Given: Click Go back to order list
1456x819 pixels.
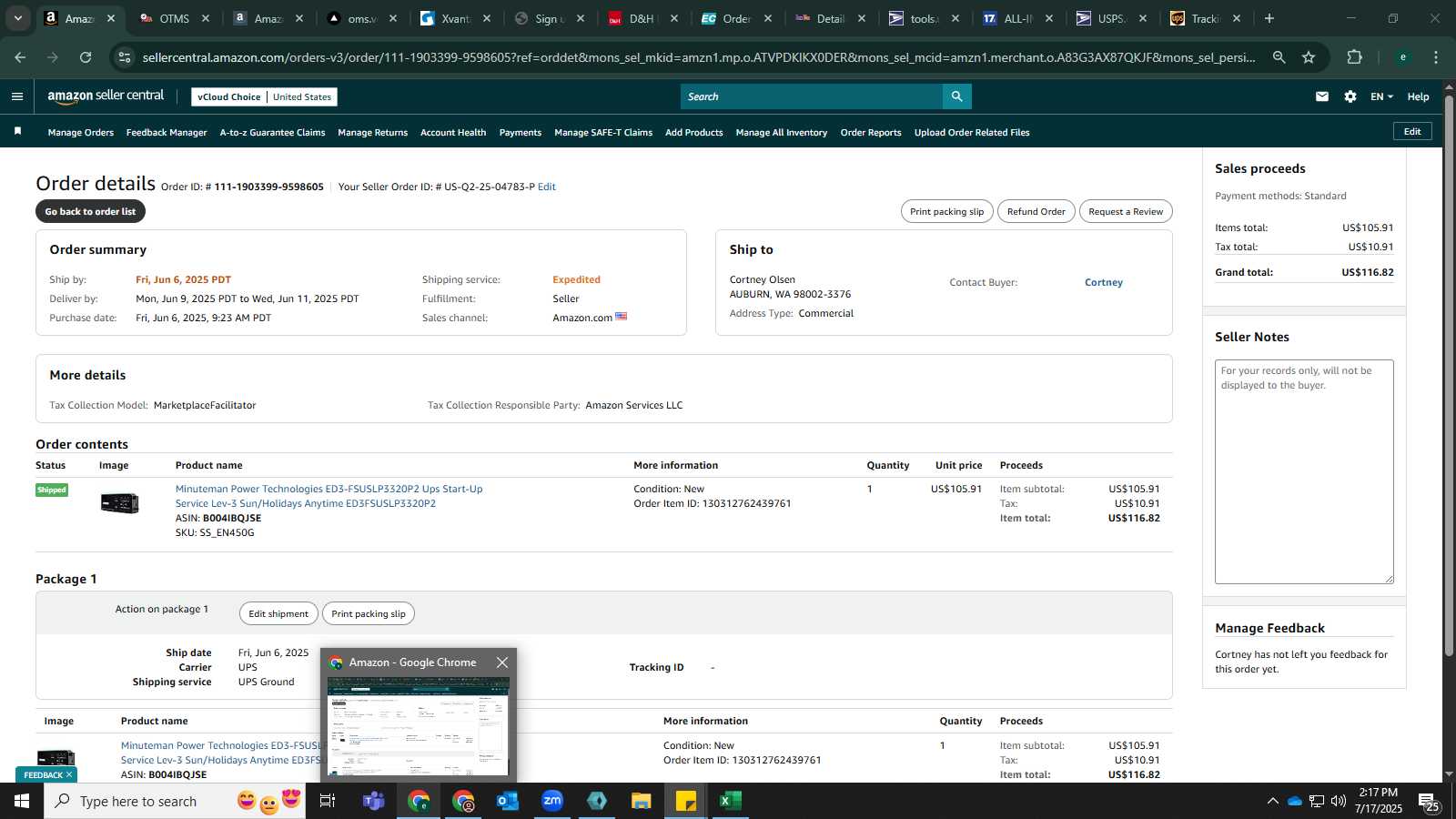Looking at the screenshot, I should click(90, 211).
